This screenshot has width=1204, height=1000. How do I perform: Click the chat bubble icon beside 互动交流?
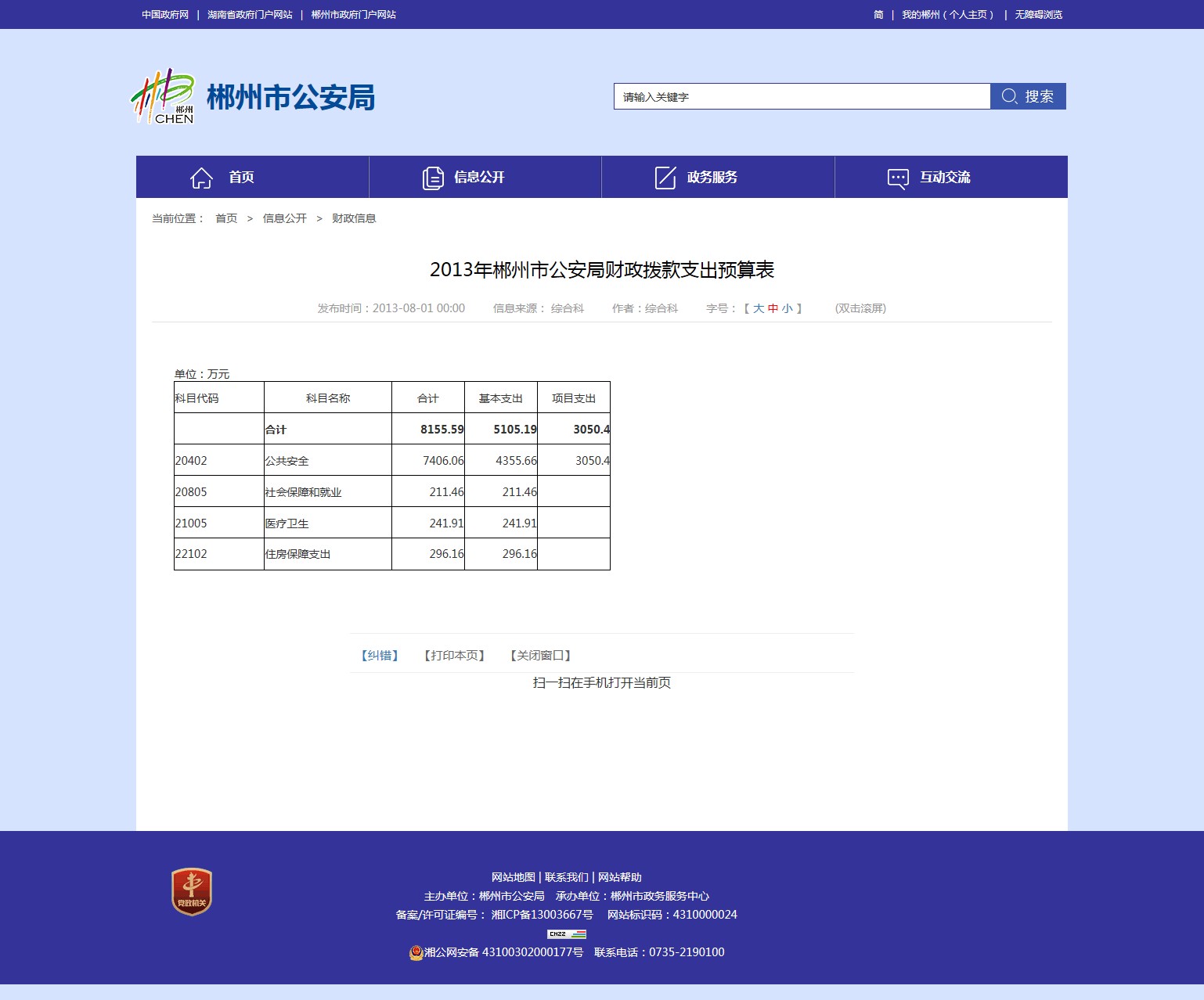[x=898, y=178]
